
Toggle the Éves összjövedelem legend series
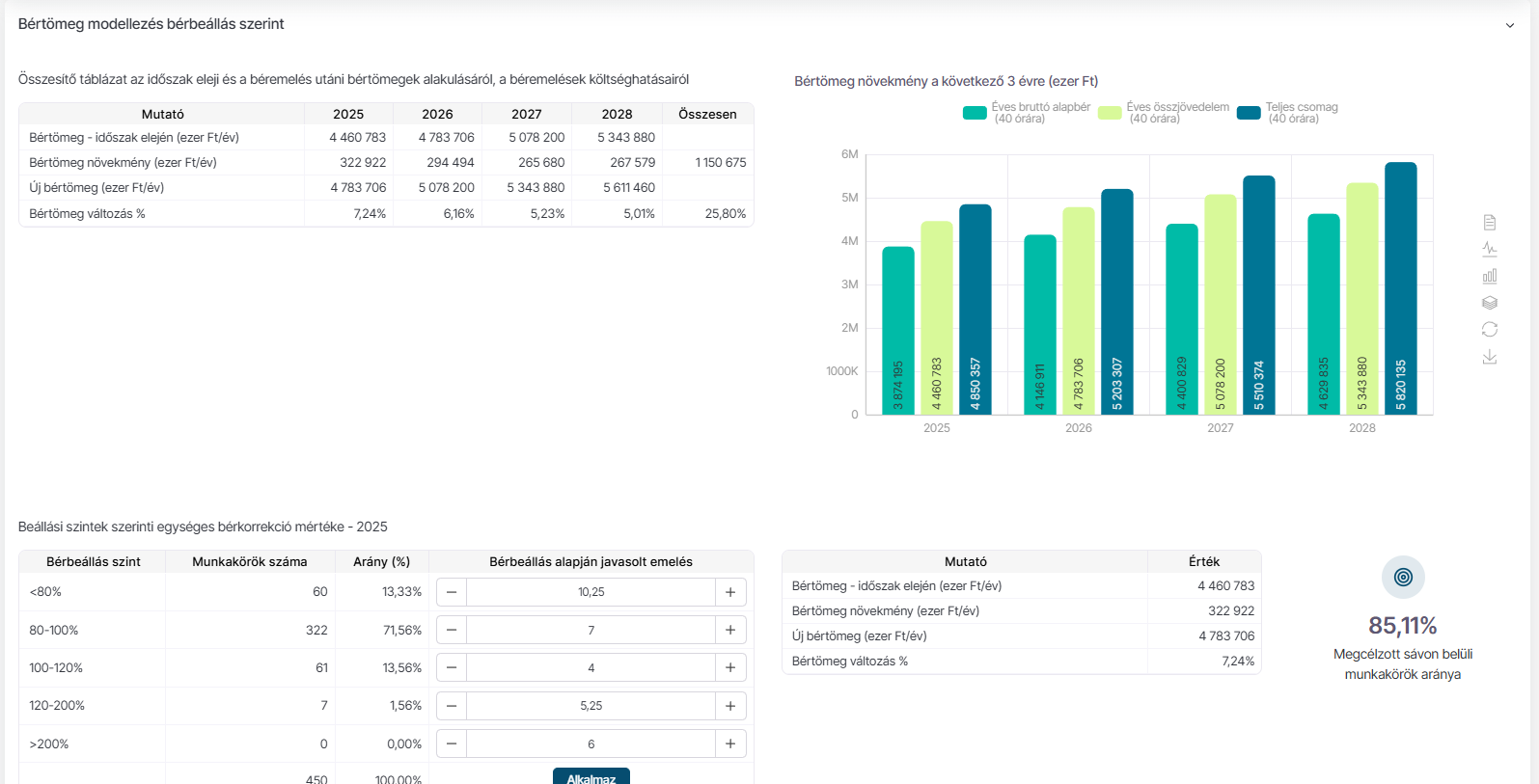coord(1111,113)
